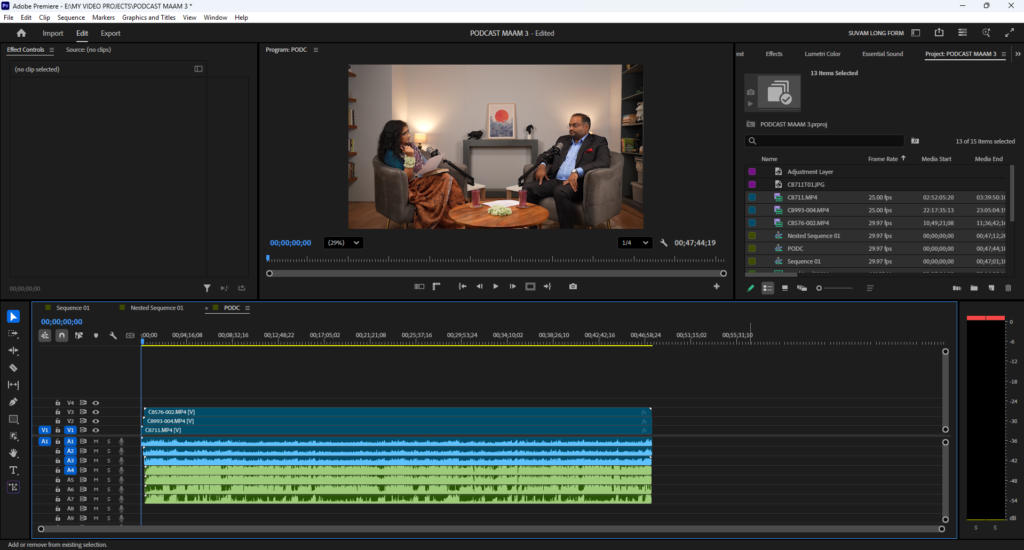
Task: Open the playback resolution 1/4 dropdown
Action: point(634,243)
